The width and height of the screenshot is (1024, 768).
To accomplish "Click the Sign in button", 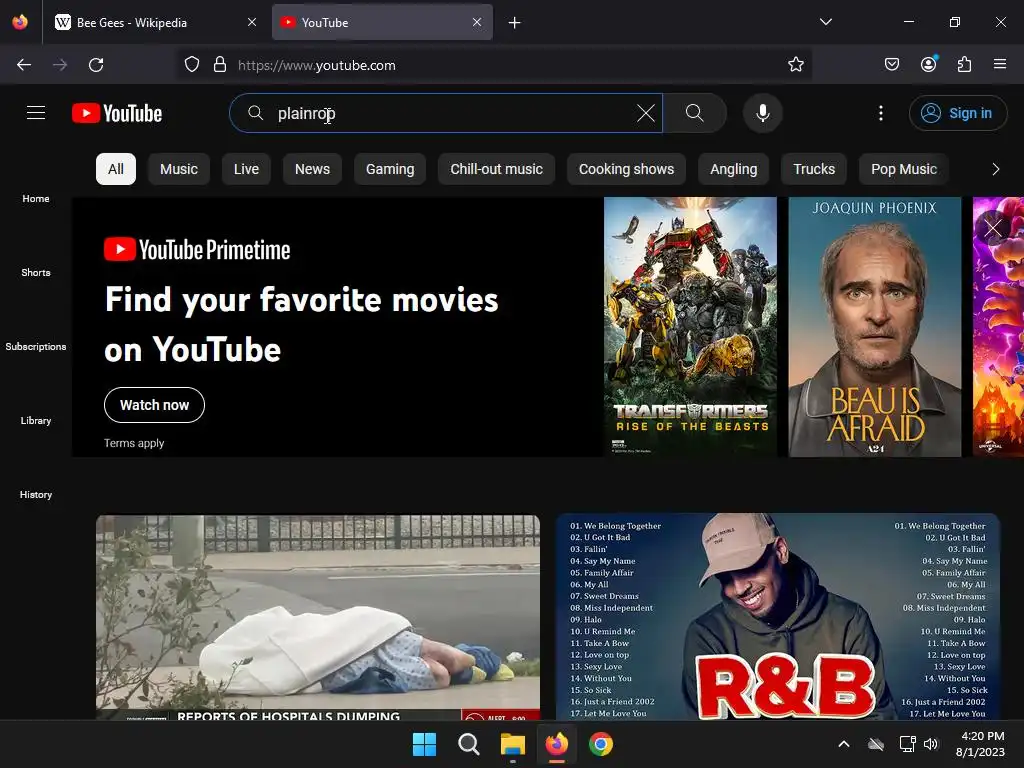I will tap(957, 113).
